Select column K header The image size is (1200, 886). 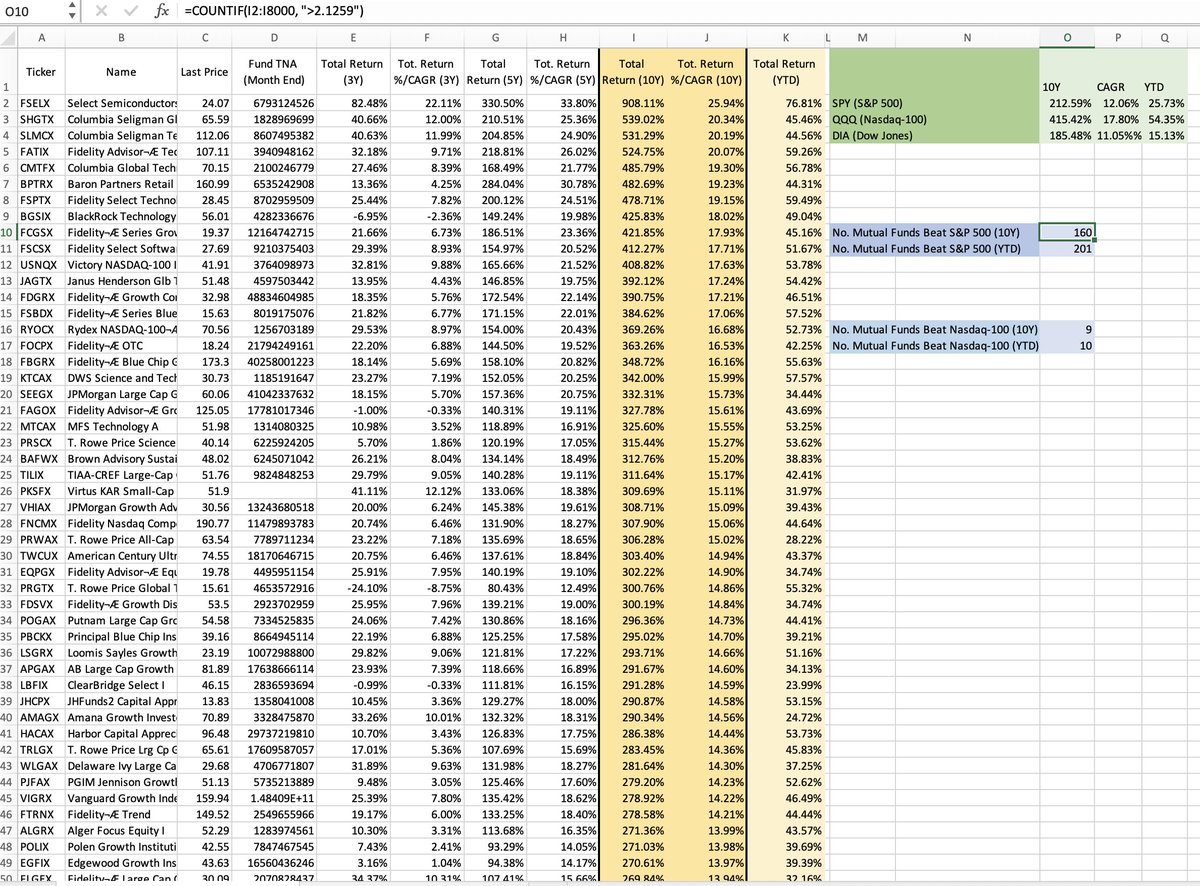pyautogui.click(x=784, y=38)
